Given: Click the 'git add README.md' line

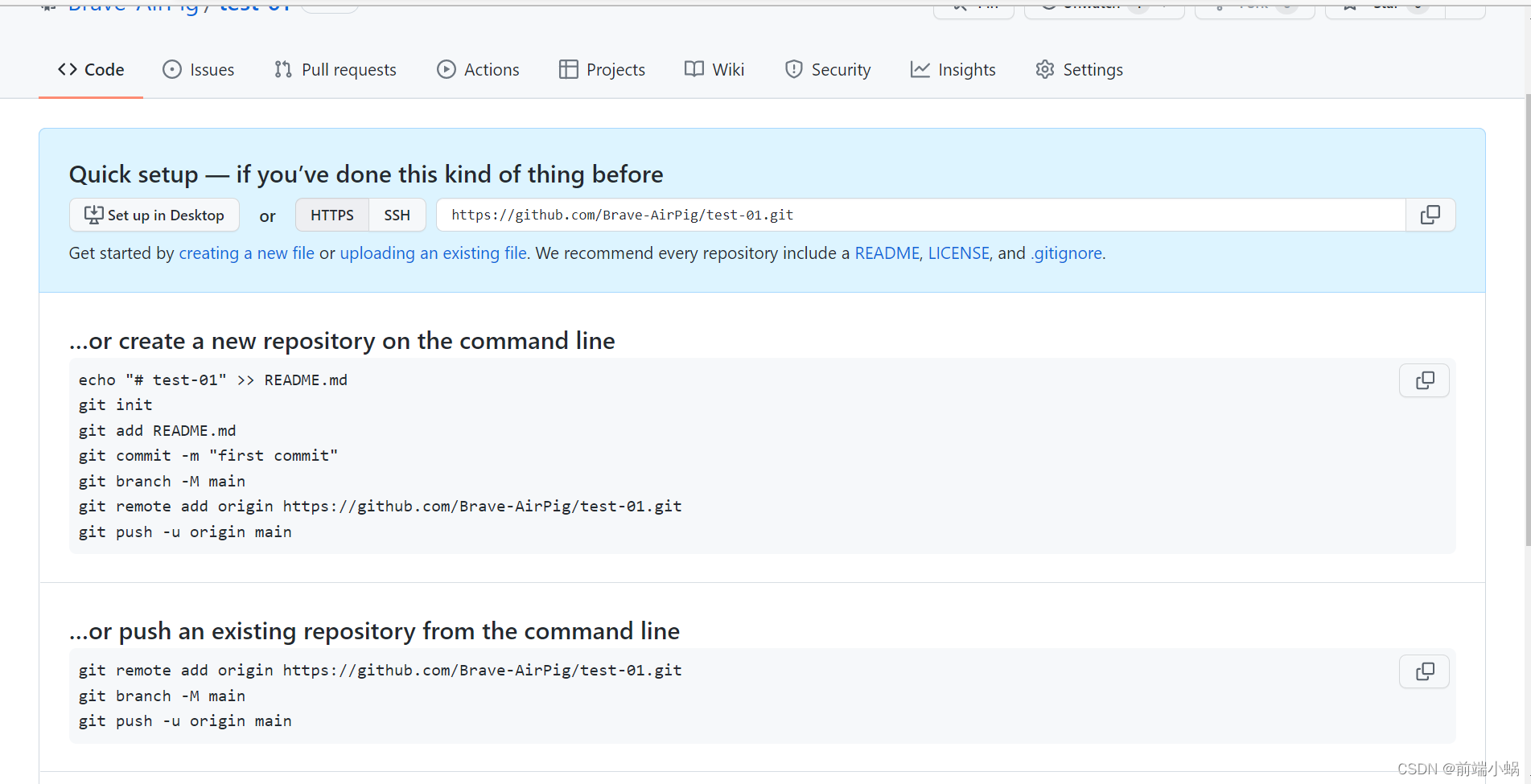Looking at the screenshot, I should (x=157, y=431).
